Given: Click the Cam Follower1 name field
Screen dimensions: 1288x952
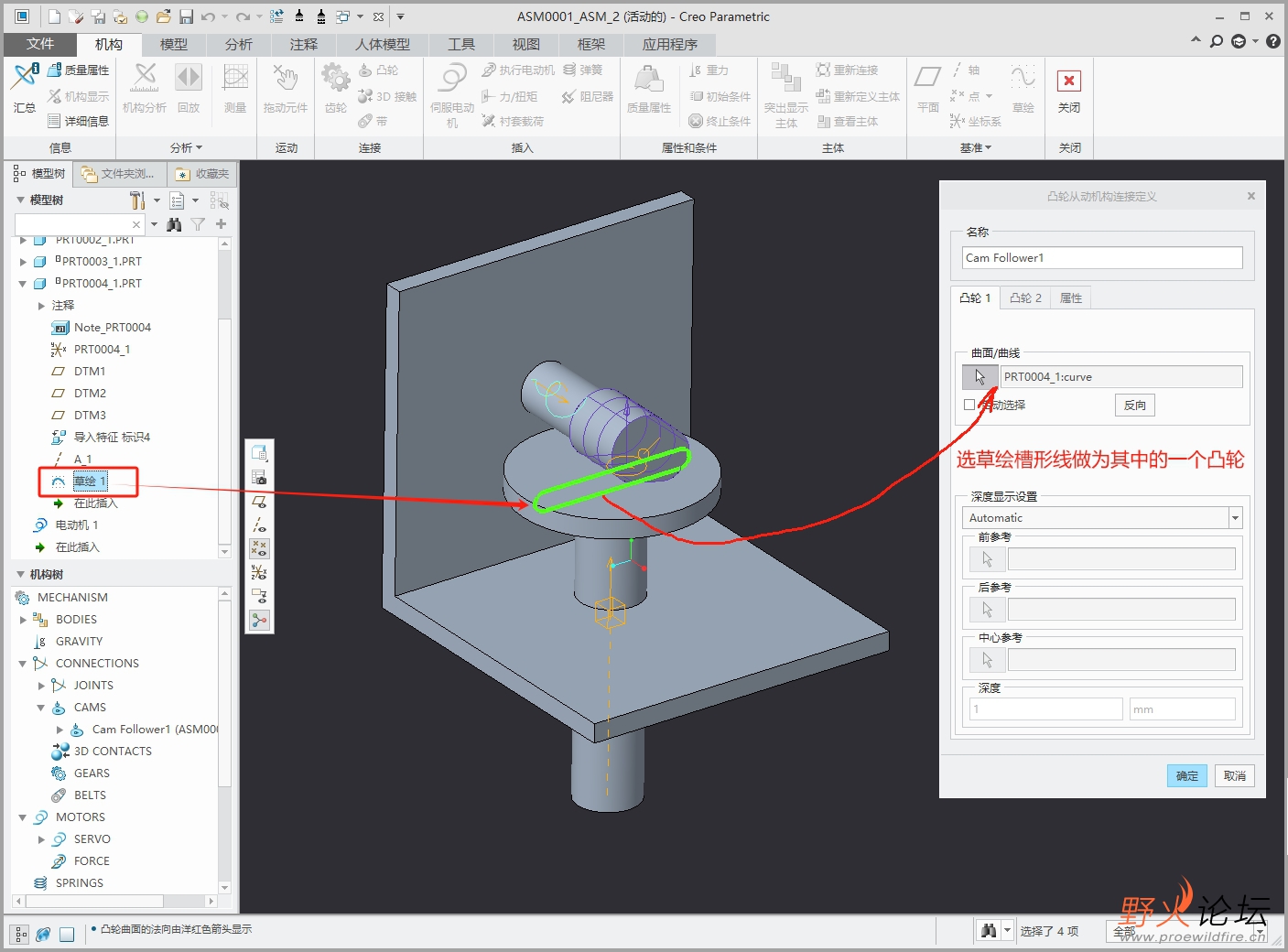Looking at the screenshot, I should click(1102, 258).
